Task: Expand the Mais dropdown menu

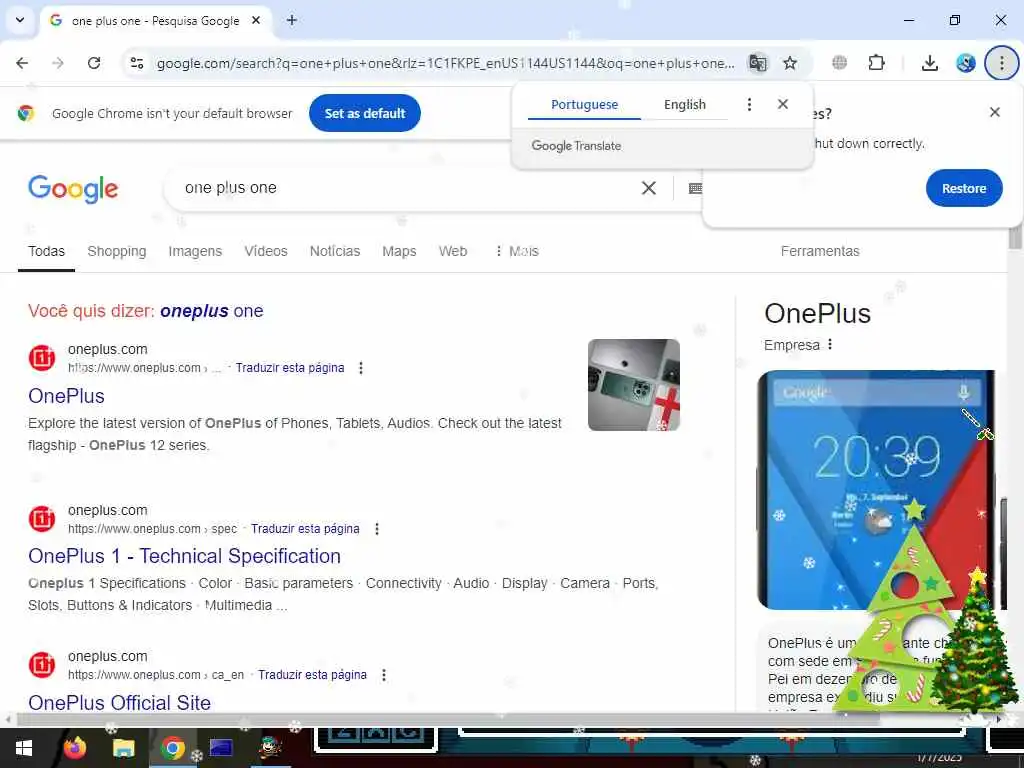Action: (517, 251)
